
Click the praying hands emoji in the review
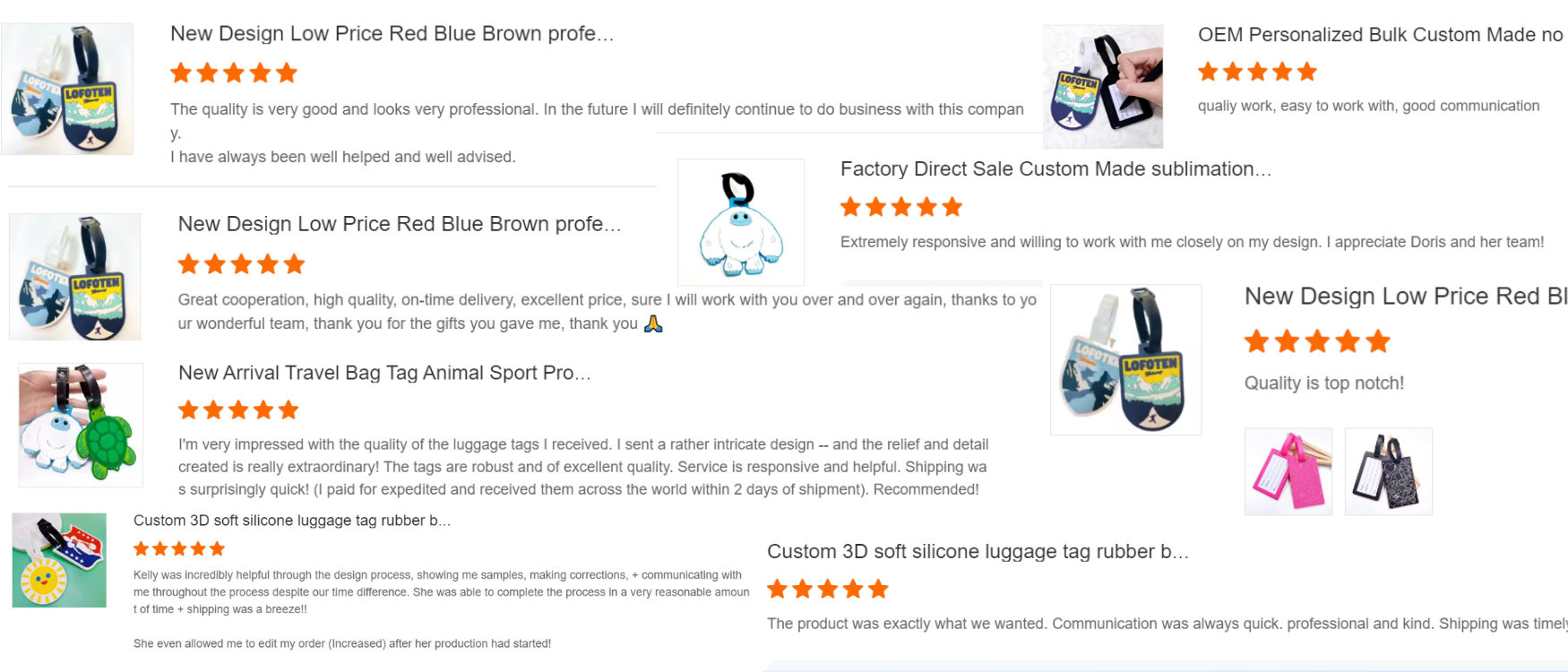point(653,323)
